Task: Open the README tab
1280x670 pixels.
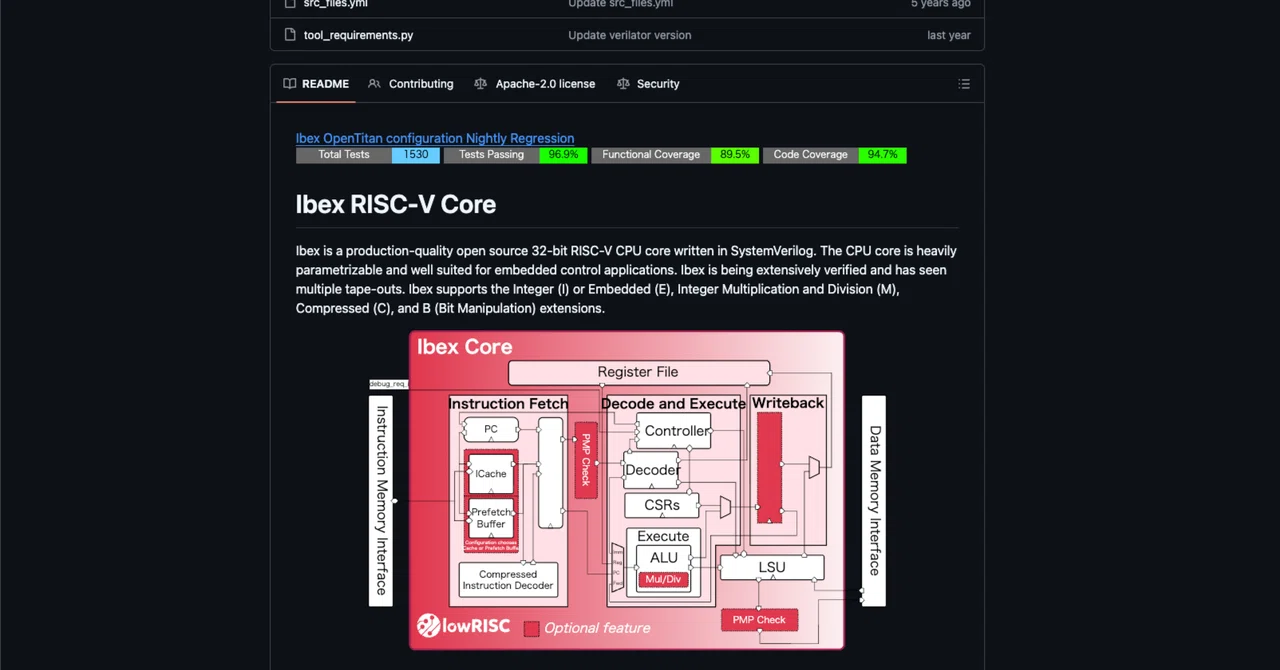Action: pyautogui.click(x=316, y=84)
